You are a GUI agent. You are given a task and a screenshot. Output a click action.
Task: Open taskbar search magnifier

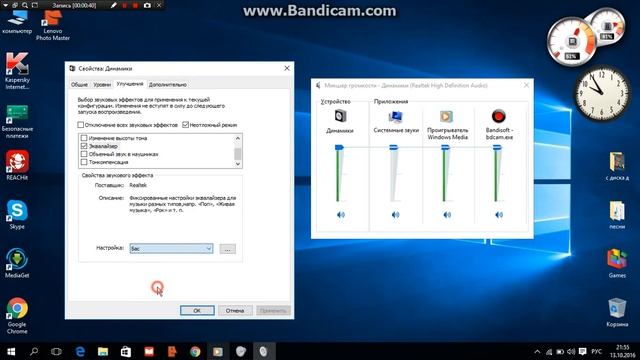[x=34, y=351]
